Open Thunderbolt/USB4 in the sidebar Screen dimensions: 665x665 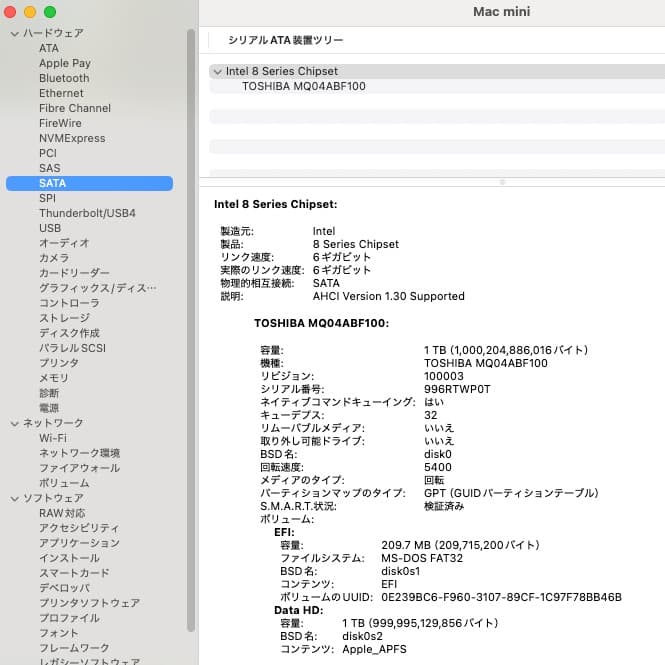[87, 213]
